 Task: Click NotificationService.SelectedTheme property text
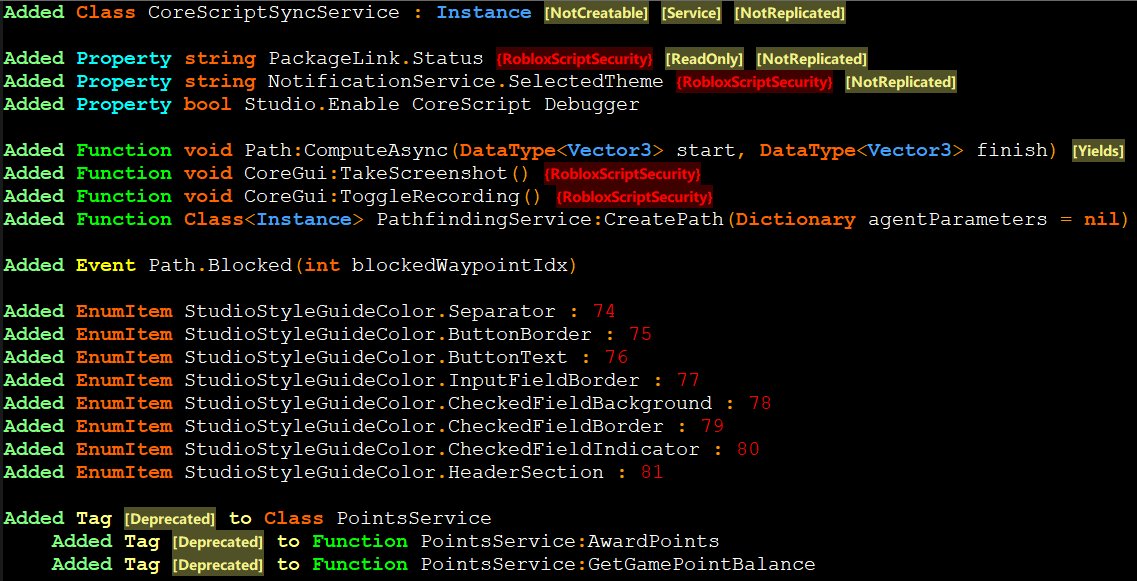point(466,82)
